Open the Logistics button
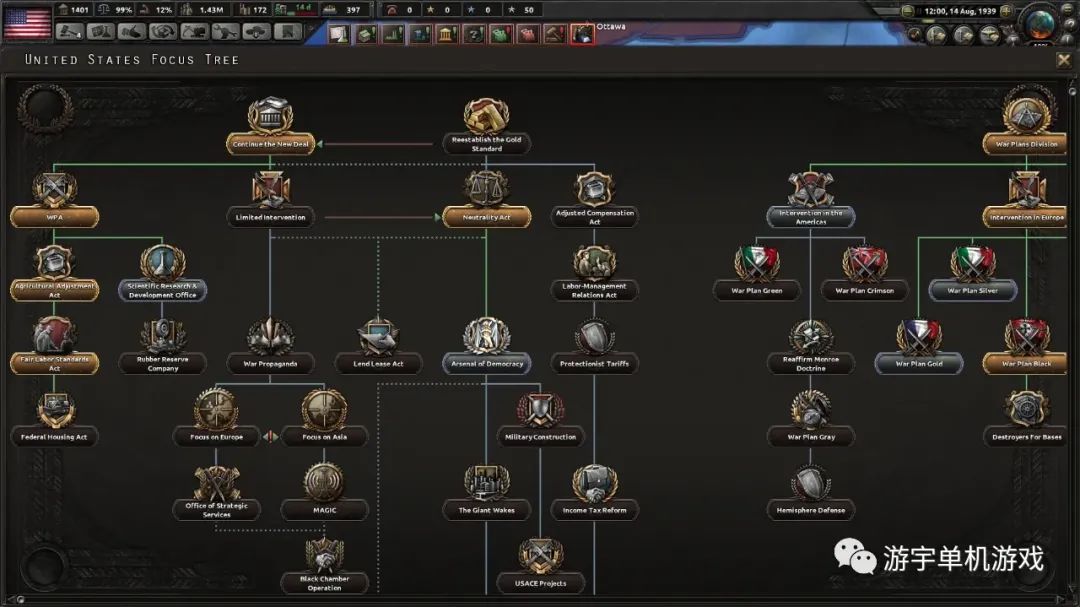Image resolution: width=1080 pixels, height=607 pixels. click(x=288, y=32)
